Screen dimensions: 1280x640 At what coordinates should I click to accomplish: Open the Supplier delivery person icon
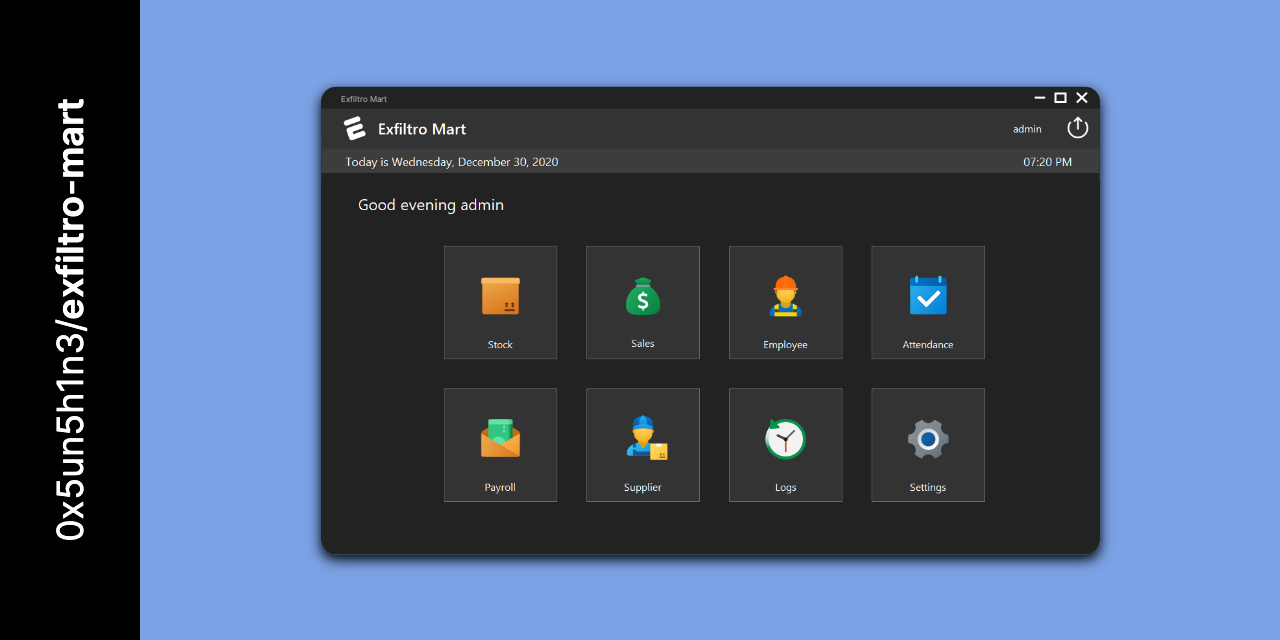pos(646,438)
